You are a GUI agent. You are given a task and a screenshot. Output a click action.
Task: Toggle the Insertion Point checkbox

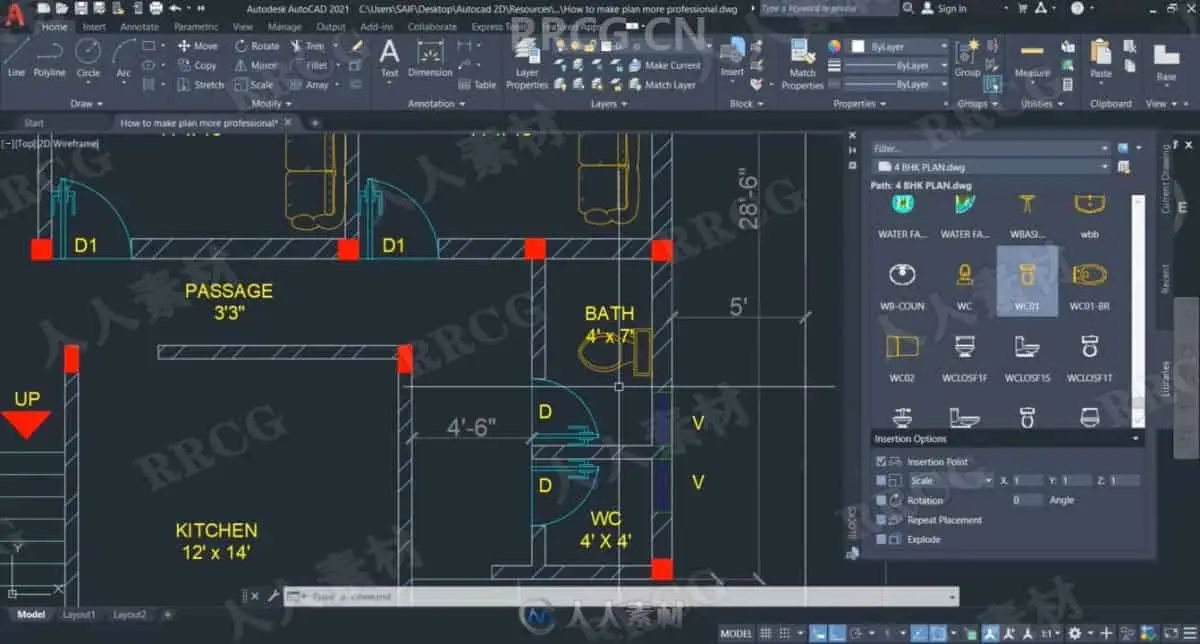coord(881,462)
